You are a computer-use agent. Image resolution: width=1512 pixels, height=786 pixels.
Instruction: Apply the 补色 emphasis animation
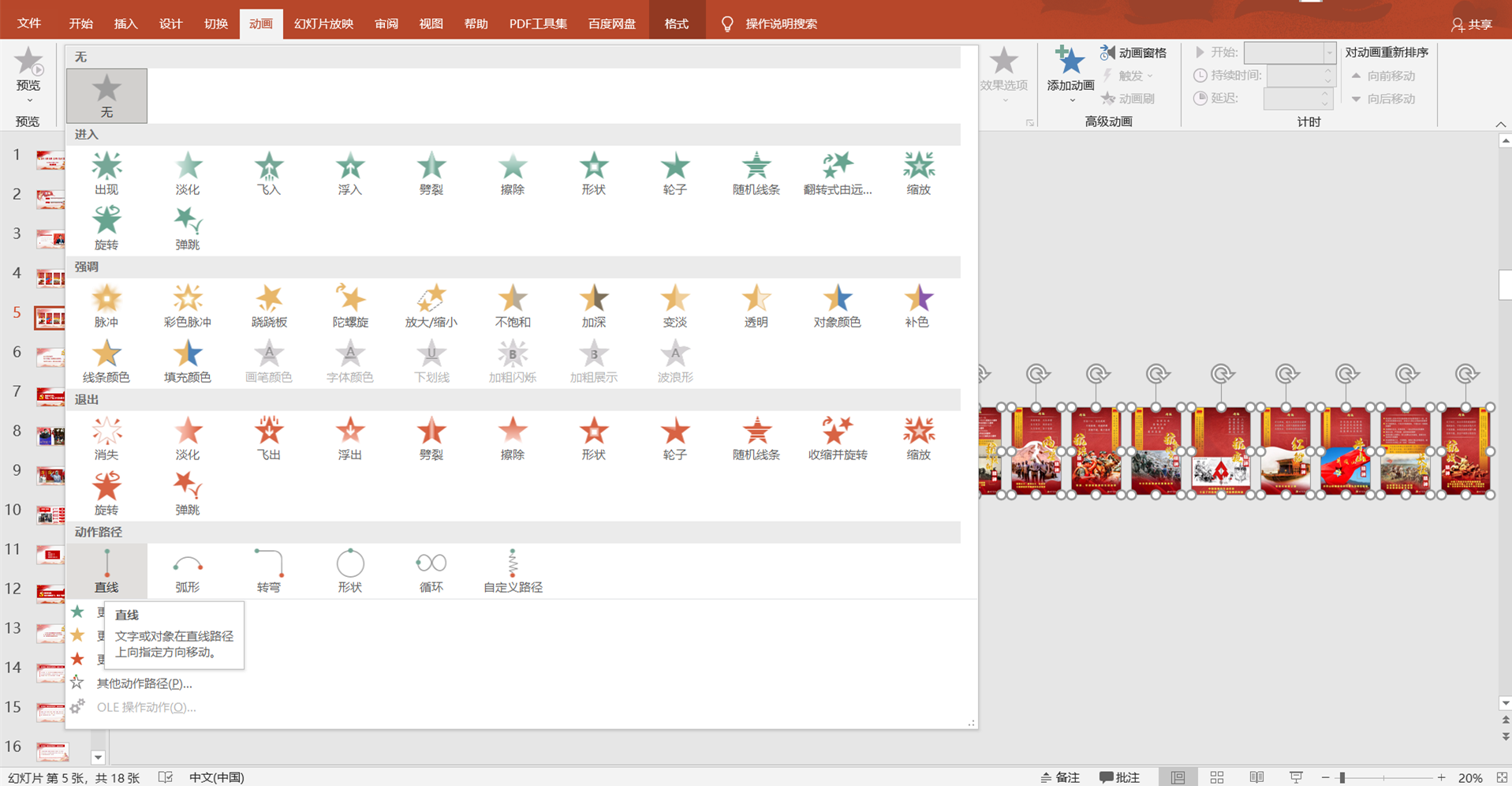(x=919, y=306)
